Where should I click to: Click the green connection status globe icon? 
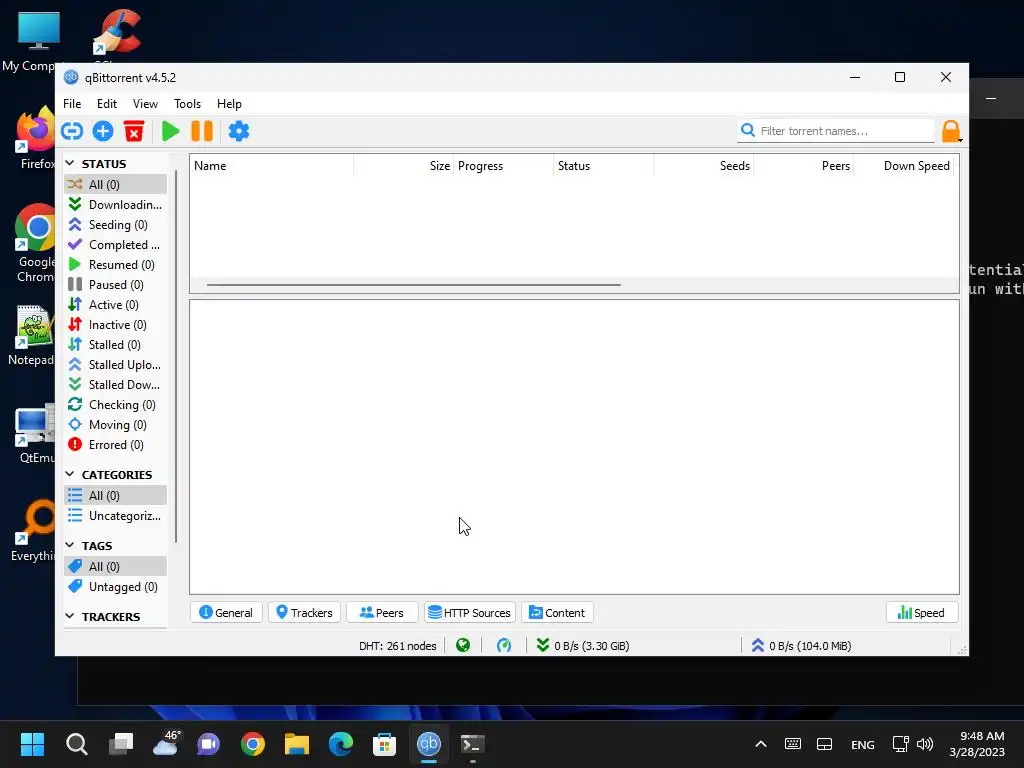(x=463, y=646)
